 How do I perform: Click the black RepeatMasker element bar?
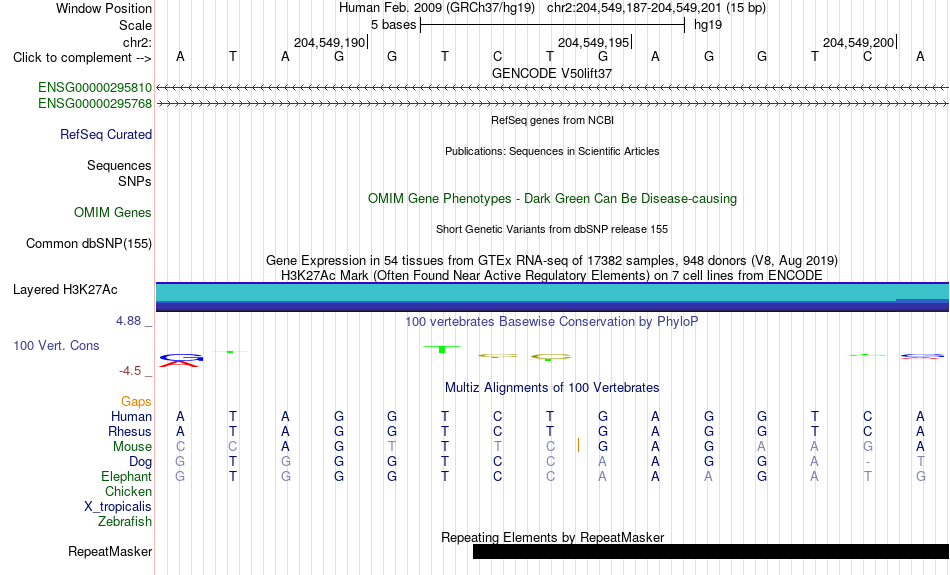711,551
